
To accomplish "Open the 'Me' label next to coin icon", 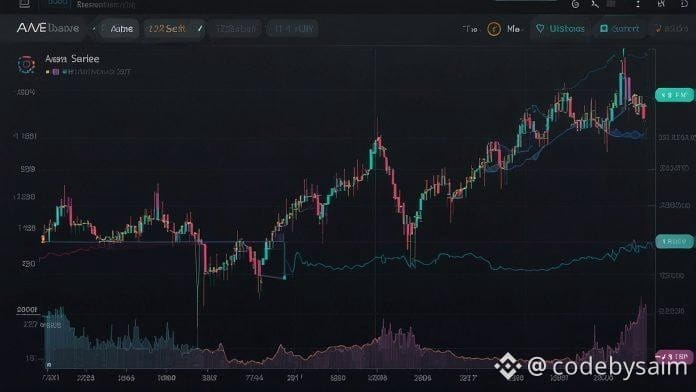I will pos(513,29).
